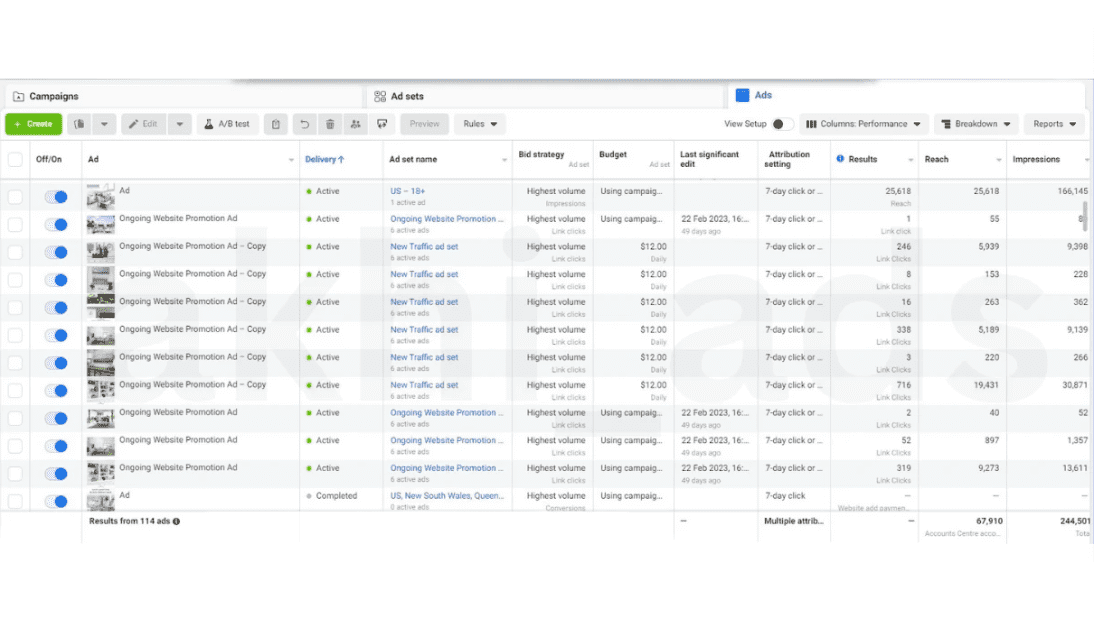Click the info icon beside Results
Screen dimensions: 1094x625
[840, 159]
